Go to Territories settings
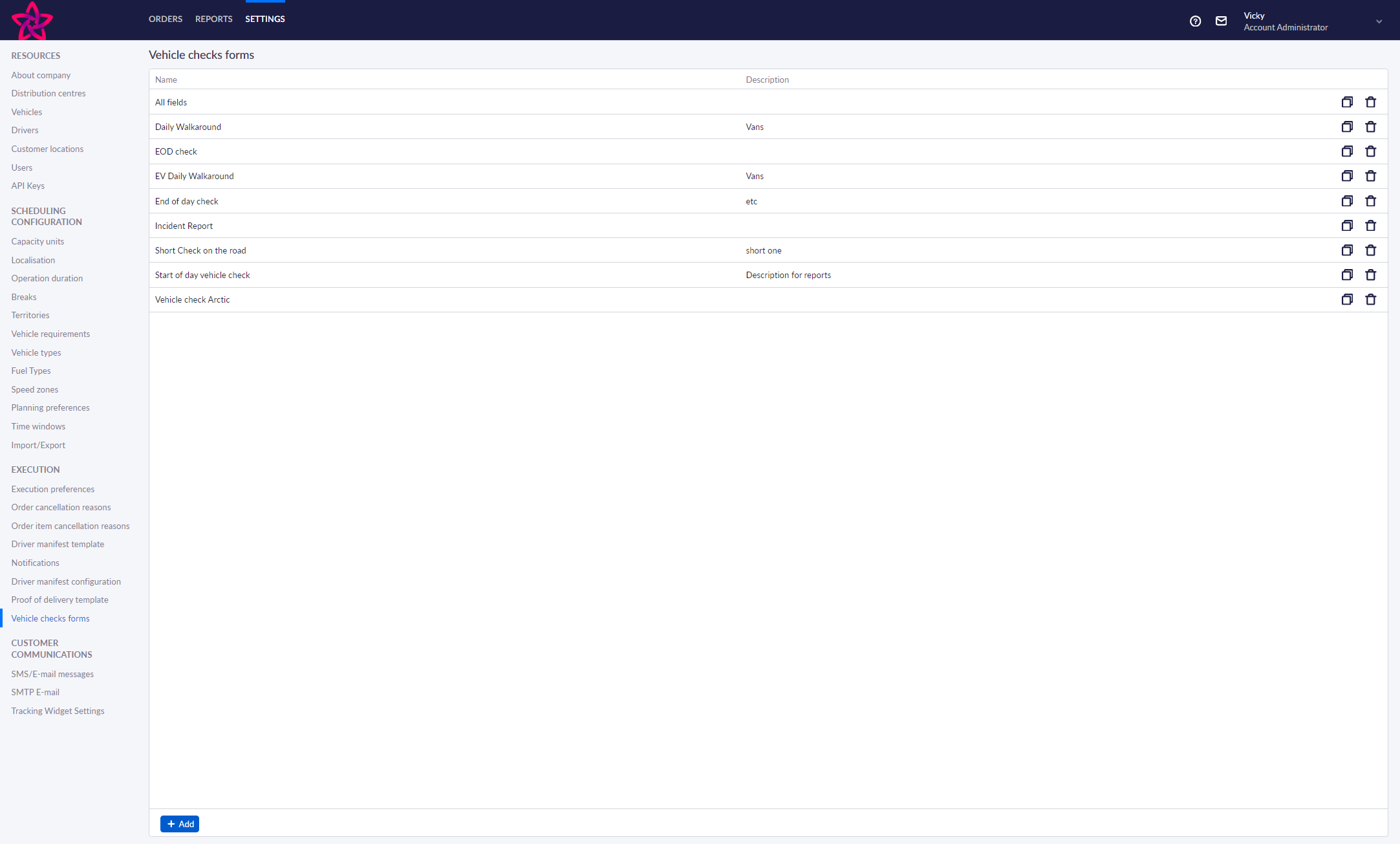Image resolution: width=1400 pixels, height=844 pixels. coord(30,315)
